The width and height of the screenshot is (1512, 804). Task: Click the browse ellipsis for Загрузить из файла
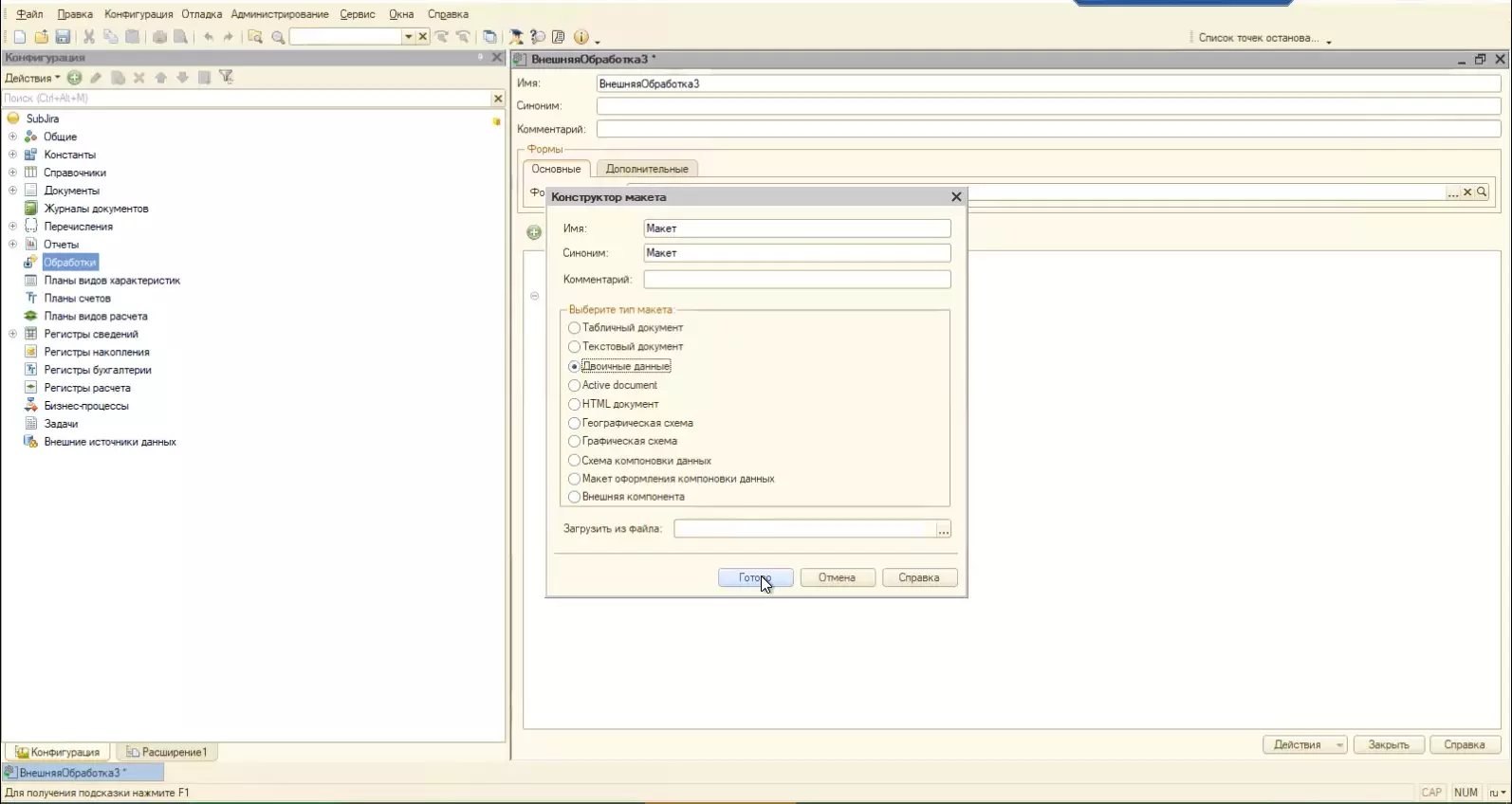(943, 530)
